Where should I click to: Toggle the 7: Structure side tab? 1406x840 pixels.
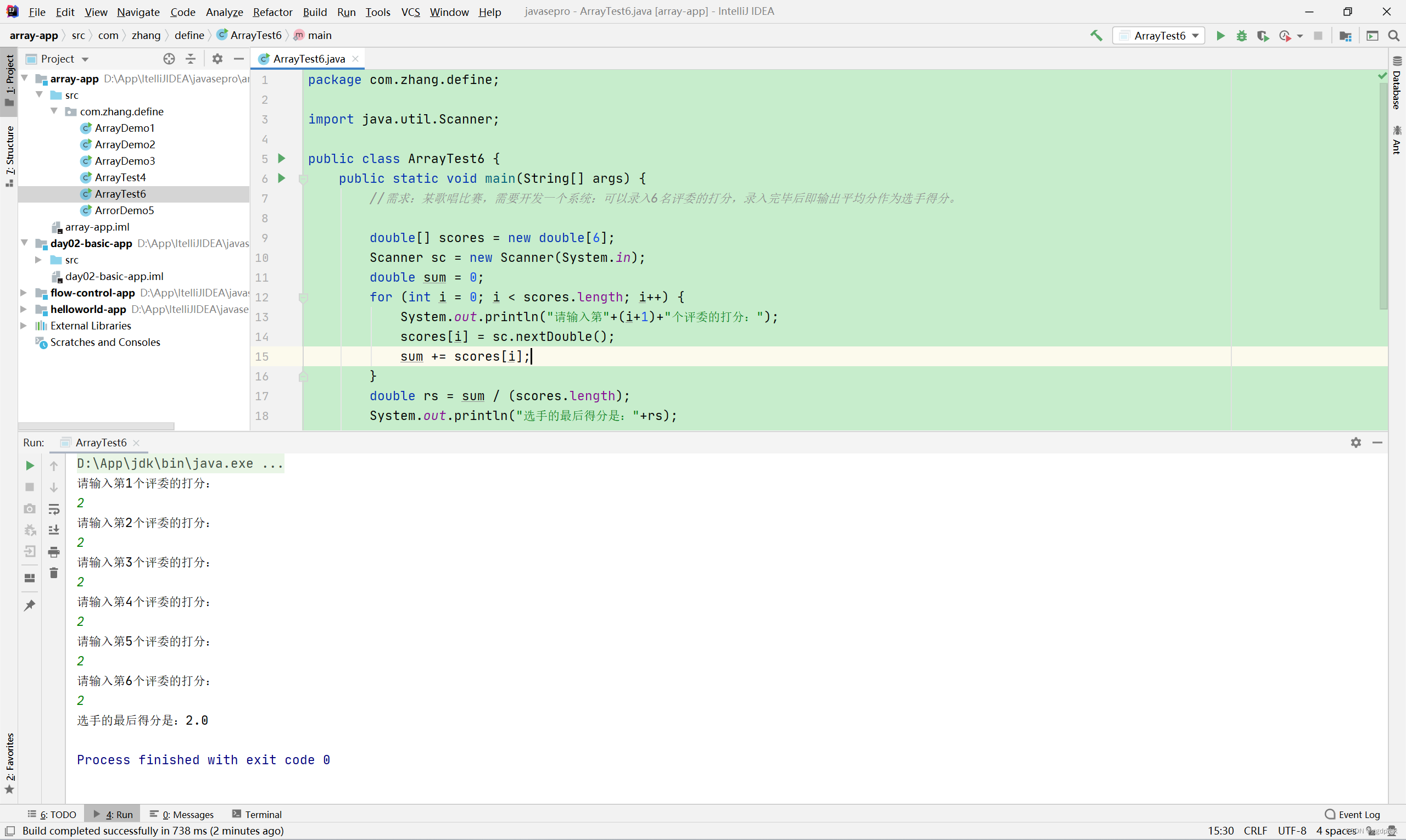(9, 156)
